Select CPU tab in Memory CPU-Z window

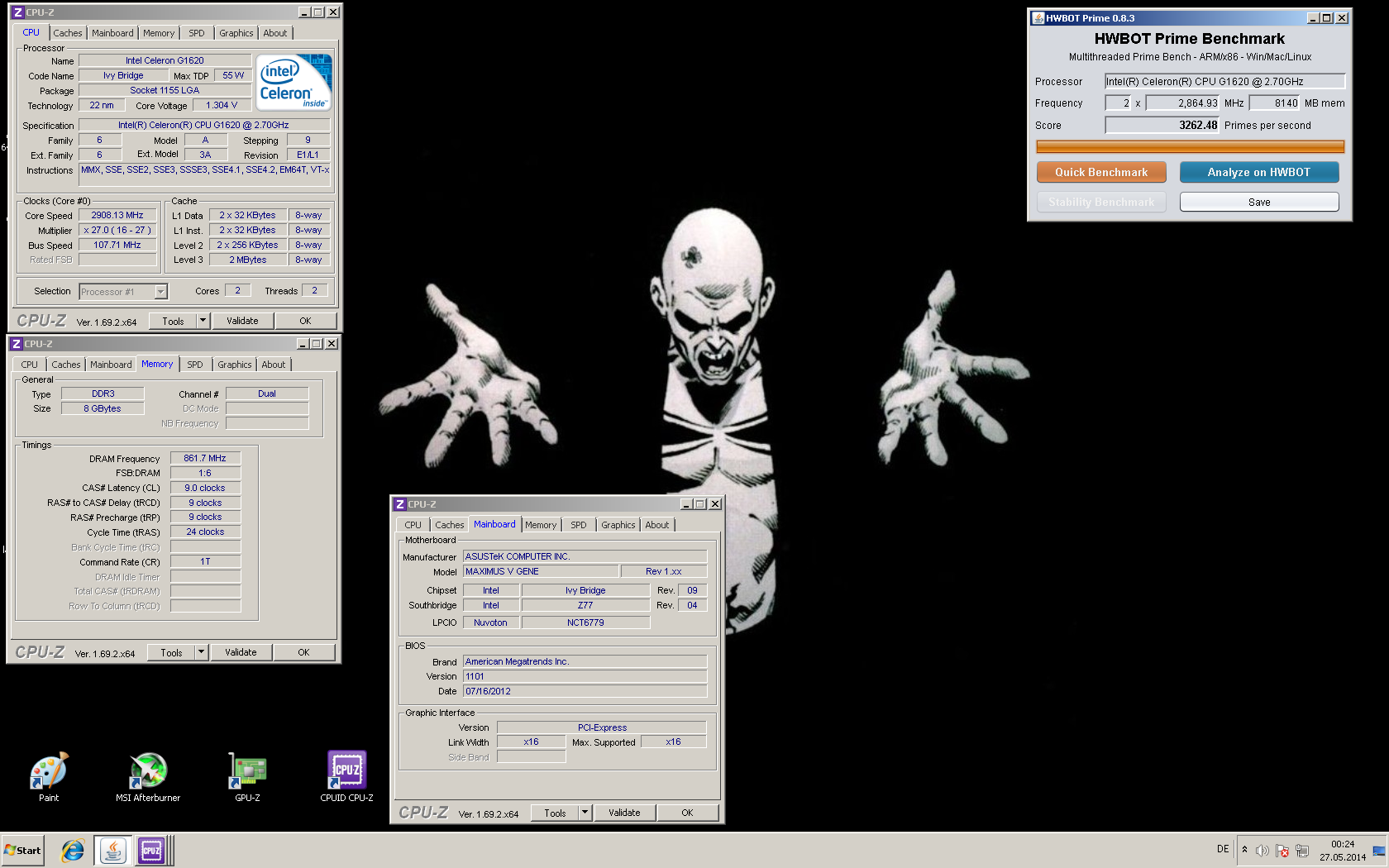(30, 365)
